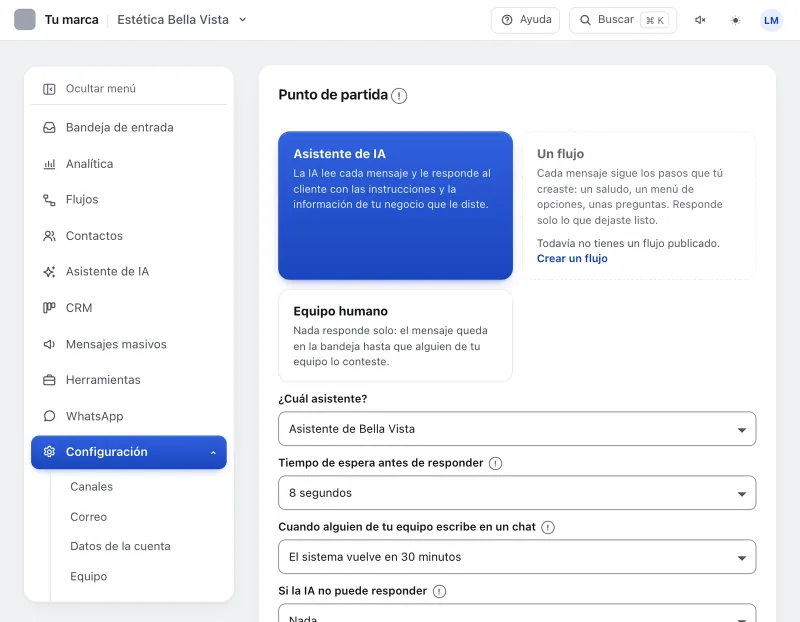Click the 30 minutos dropdown arrow

[x=742, y=558]
